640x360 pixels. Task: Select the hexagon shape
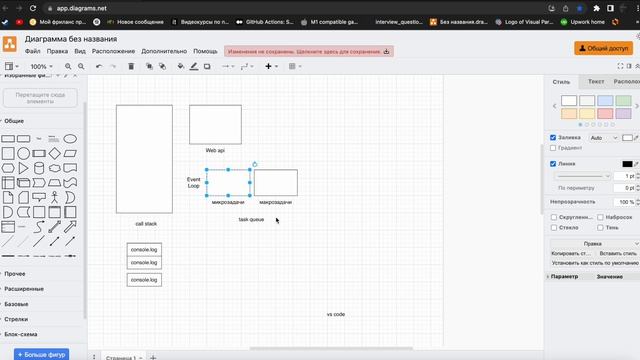click(x=8, y=168)
